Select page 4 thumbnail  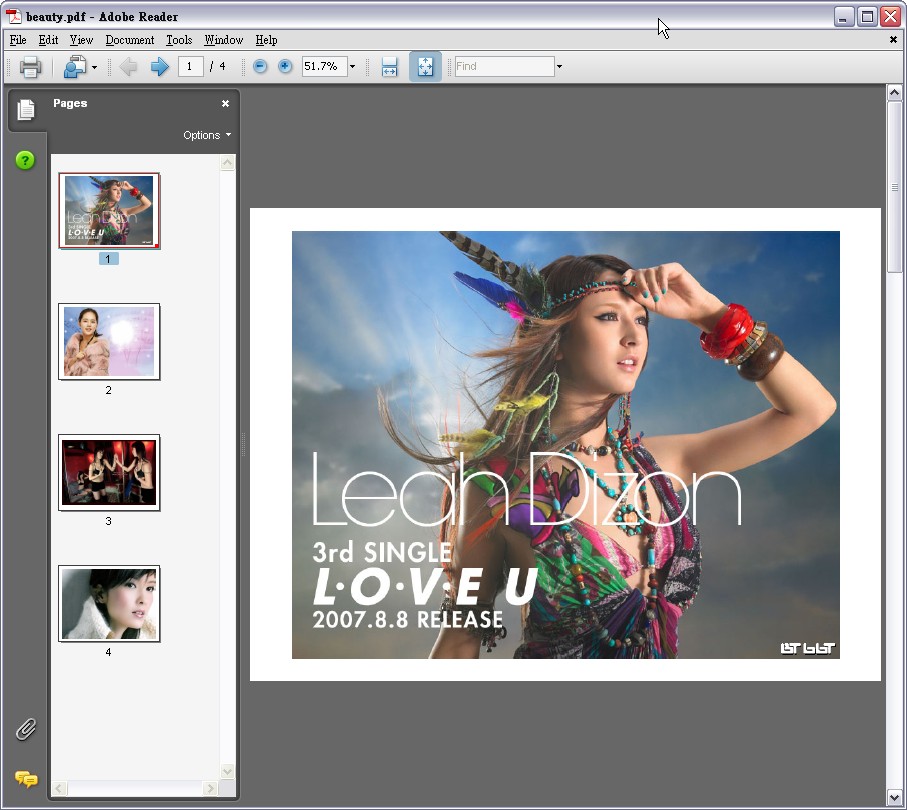[x=109, y=603]
